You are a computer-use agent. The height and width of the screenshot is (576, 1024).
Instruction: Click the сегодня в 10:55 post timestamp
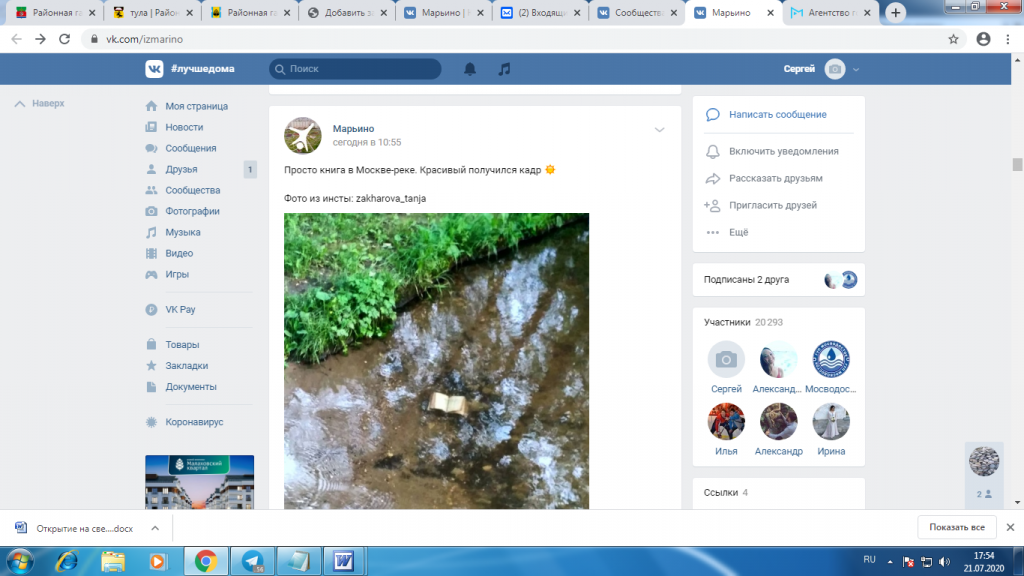367,142
